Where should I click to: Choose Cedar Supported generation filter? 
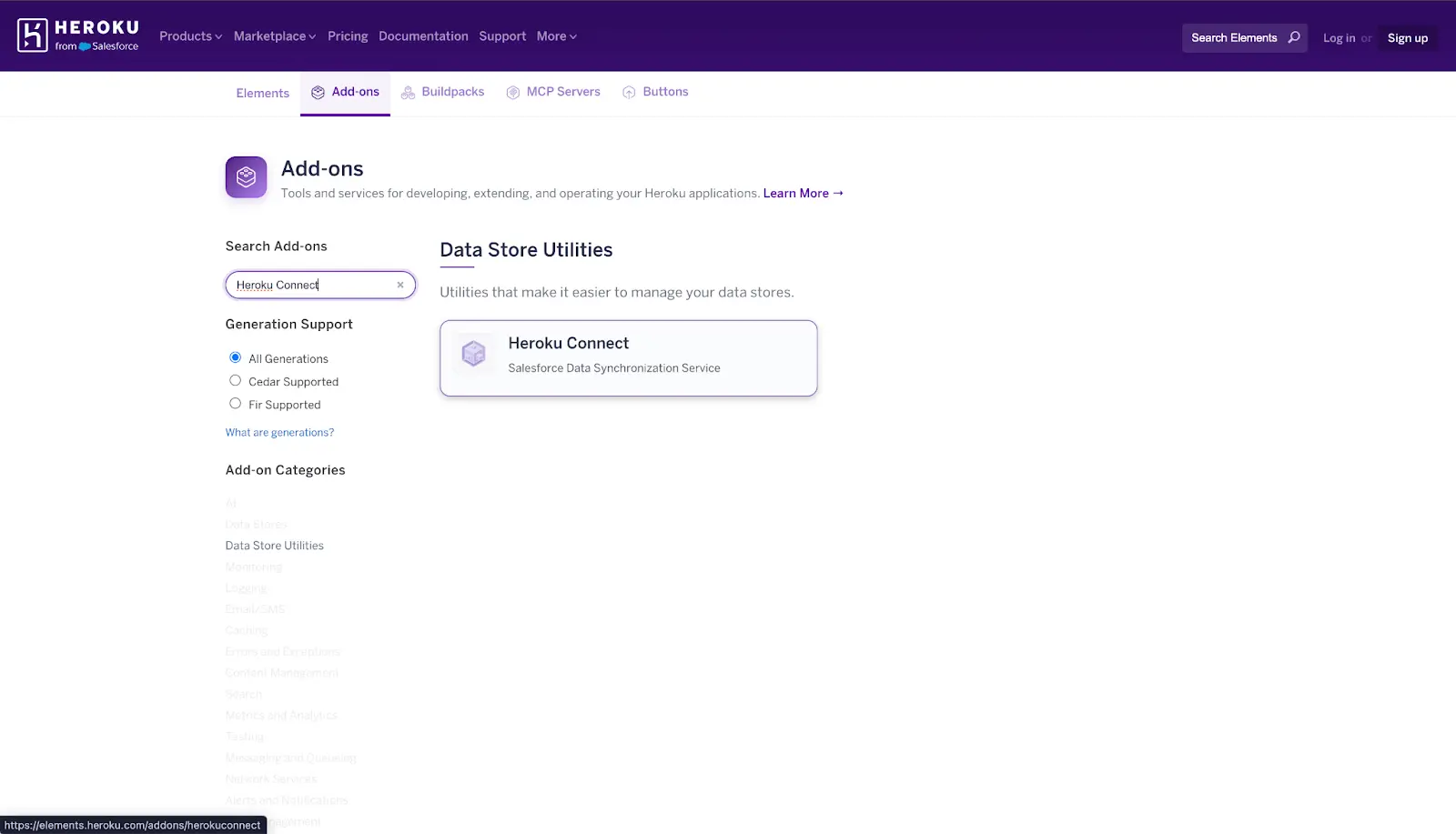[x=235, y=380]
